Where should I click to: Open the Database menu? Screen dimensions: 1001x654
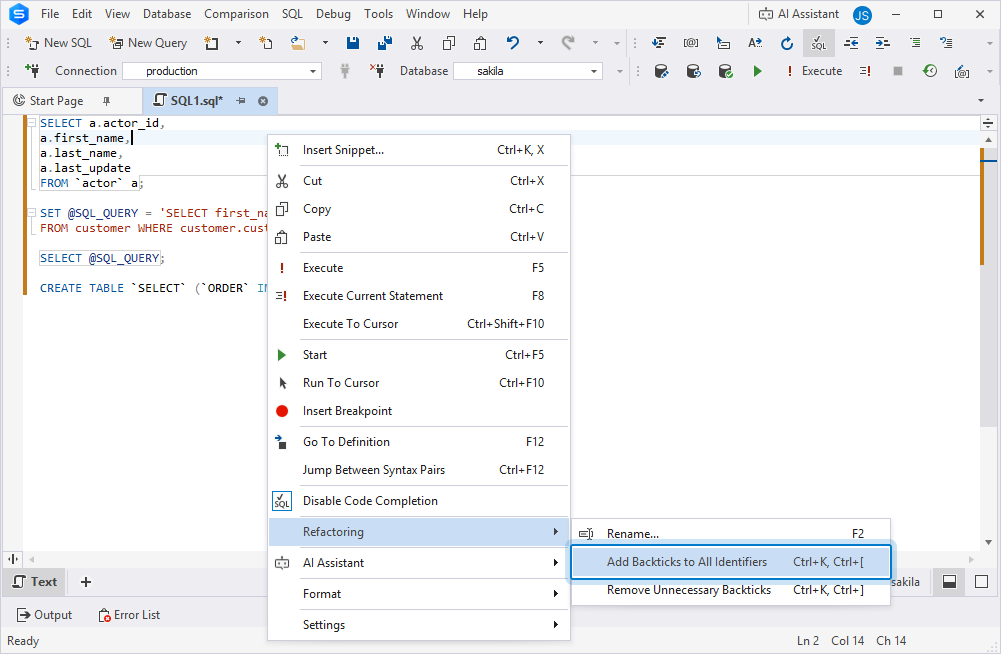coord(167,13)
